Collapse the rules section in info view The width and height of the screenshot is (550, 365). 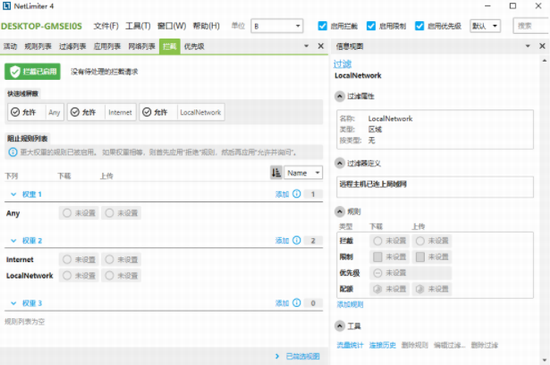point(340,211)
